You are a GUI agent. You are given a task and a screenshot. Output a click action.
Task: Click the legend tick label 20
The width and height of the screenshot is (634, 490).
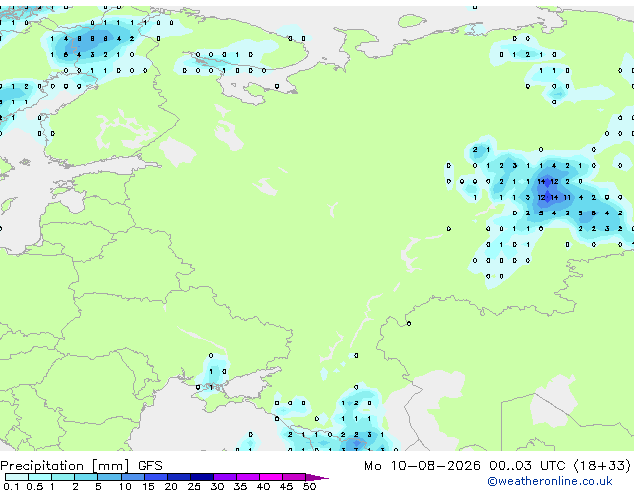[171, 486]
